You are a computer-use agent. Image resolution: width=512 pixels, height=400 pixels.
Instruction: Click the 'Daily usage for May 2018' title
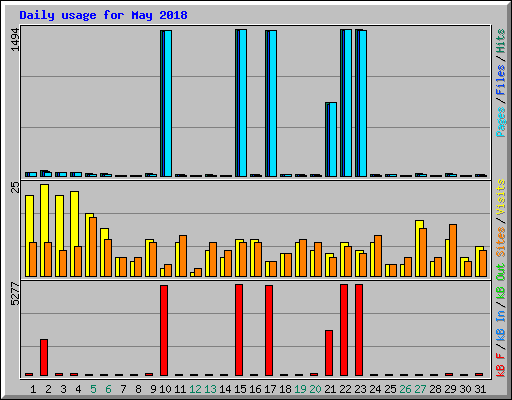pos(103,15)
